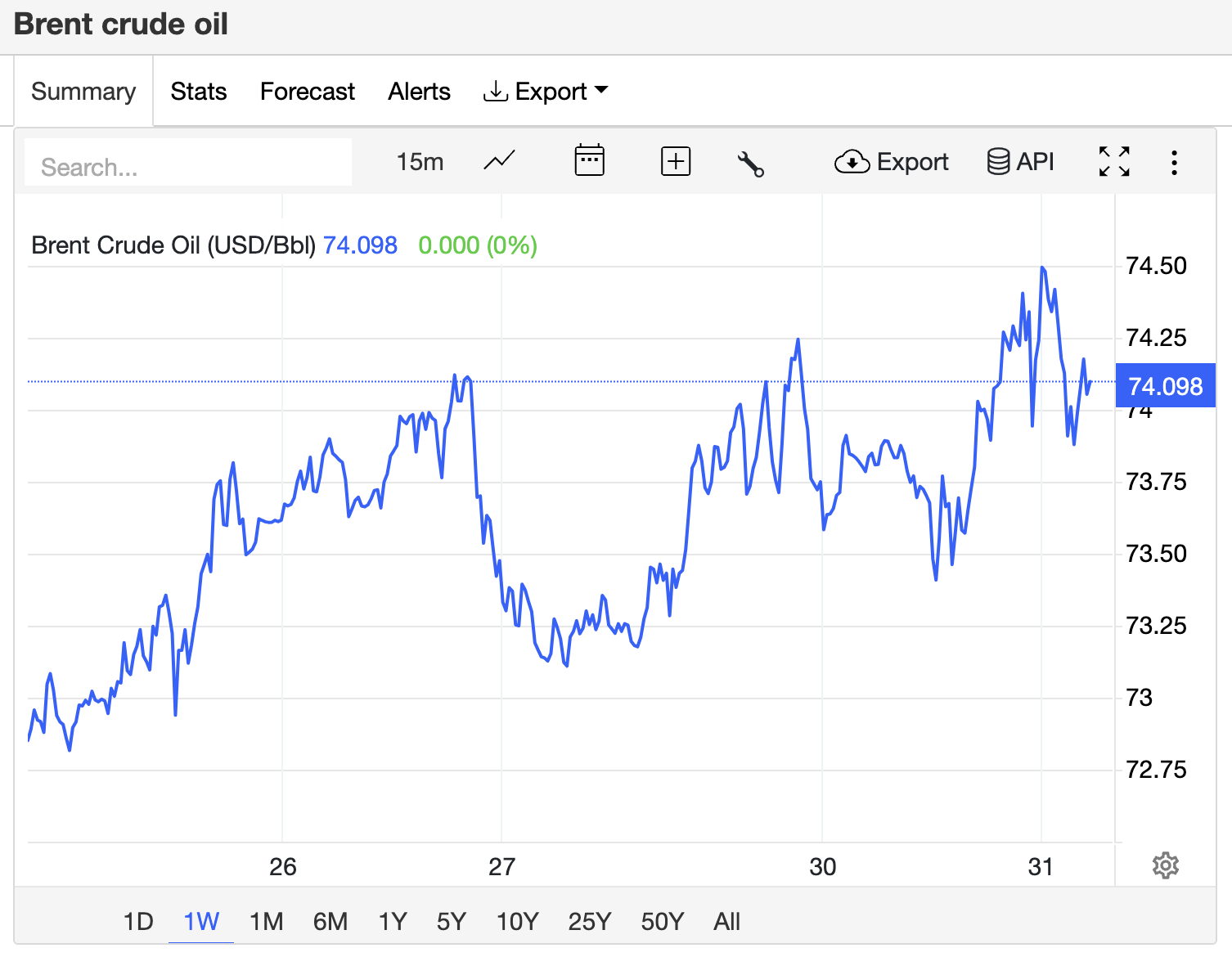Select the 1W time range
The height and width of the screenshot is (957, 1232).
[201, 922]
